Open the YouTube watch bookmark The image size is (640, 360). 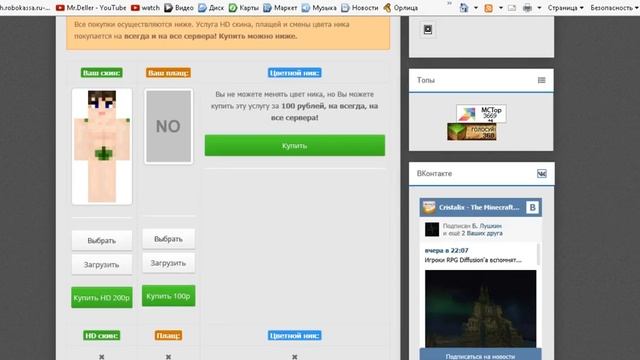coord(145,7)
